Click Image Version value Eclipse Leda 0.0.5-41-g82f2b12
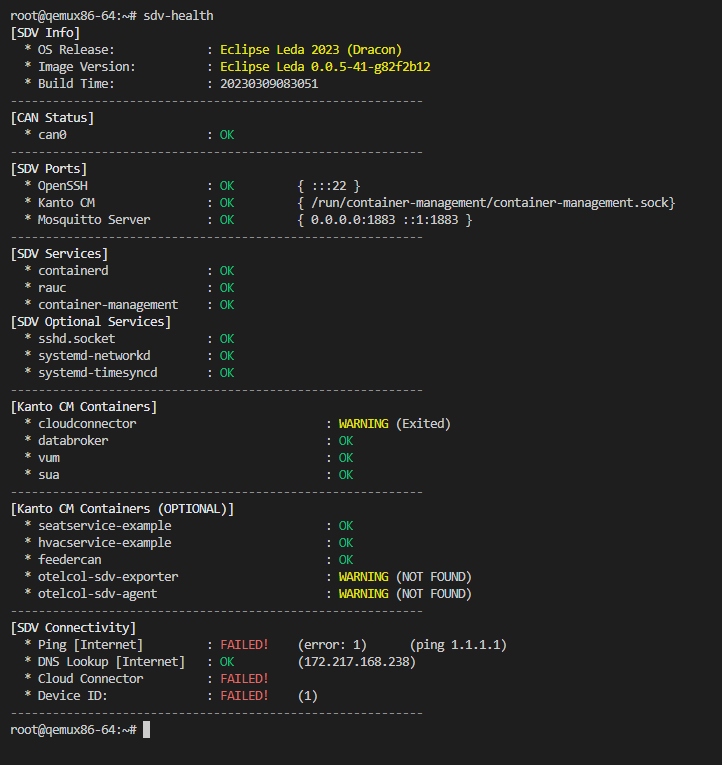The width and height of the screenshot is (722, 765). pyautogui.click(x=325, y=67)
